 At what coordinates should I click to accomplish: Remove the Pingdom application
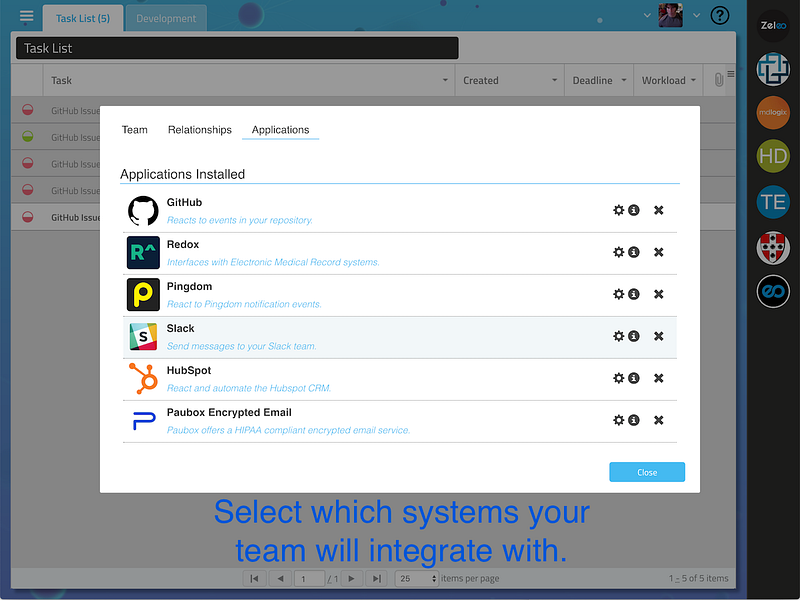coord(659,294)
